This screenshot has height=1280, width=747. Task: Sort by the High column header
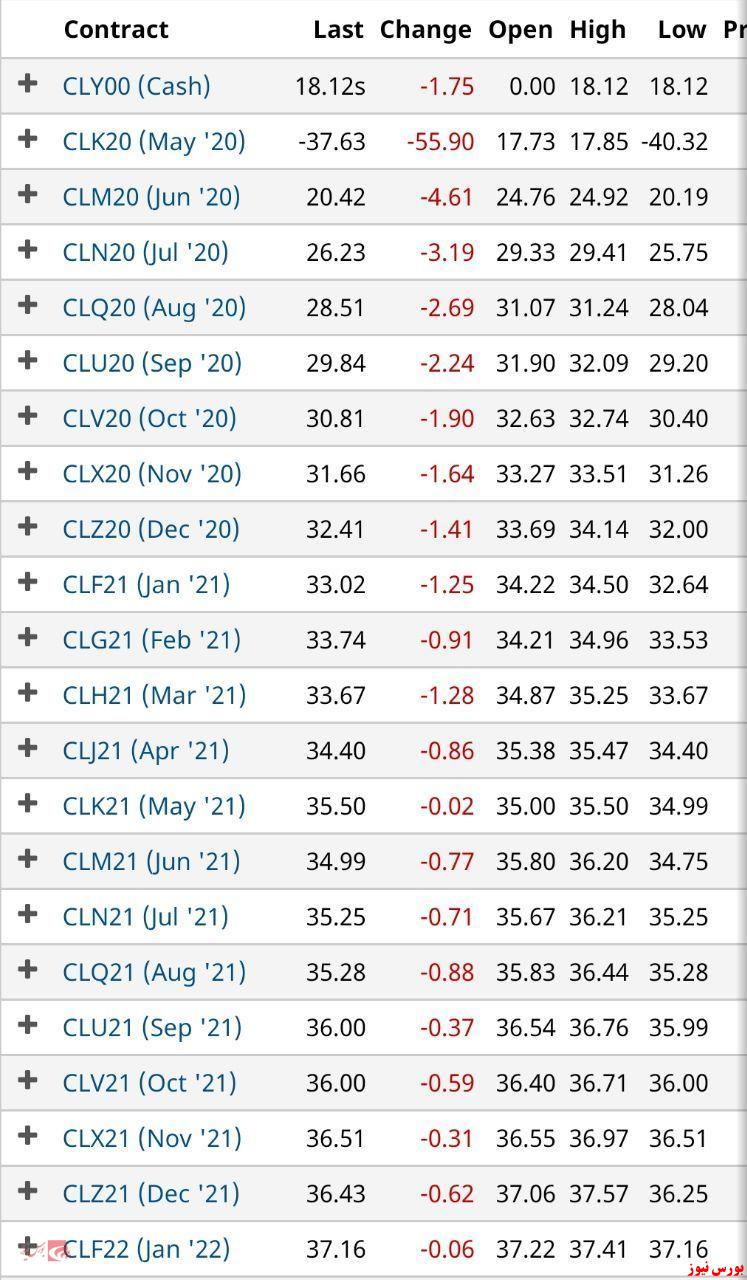click(x=598, y=30)
